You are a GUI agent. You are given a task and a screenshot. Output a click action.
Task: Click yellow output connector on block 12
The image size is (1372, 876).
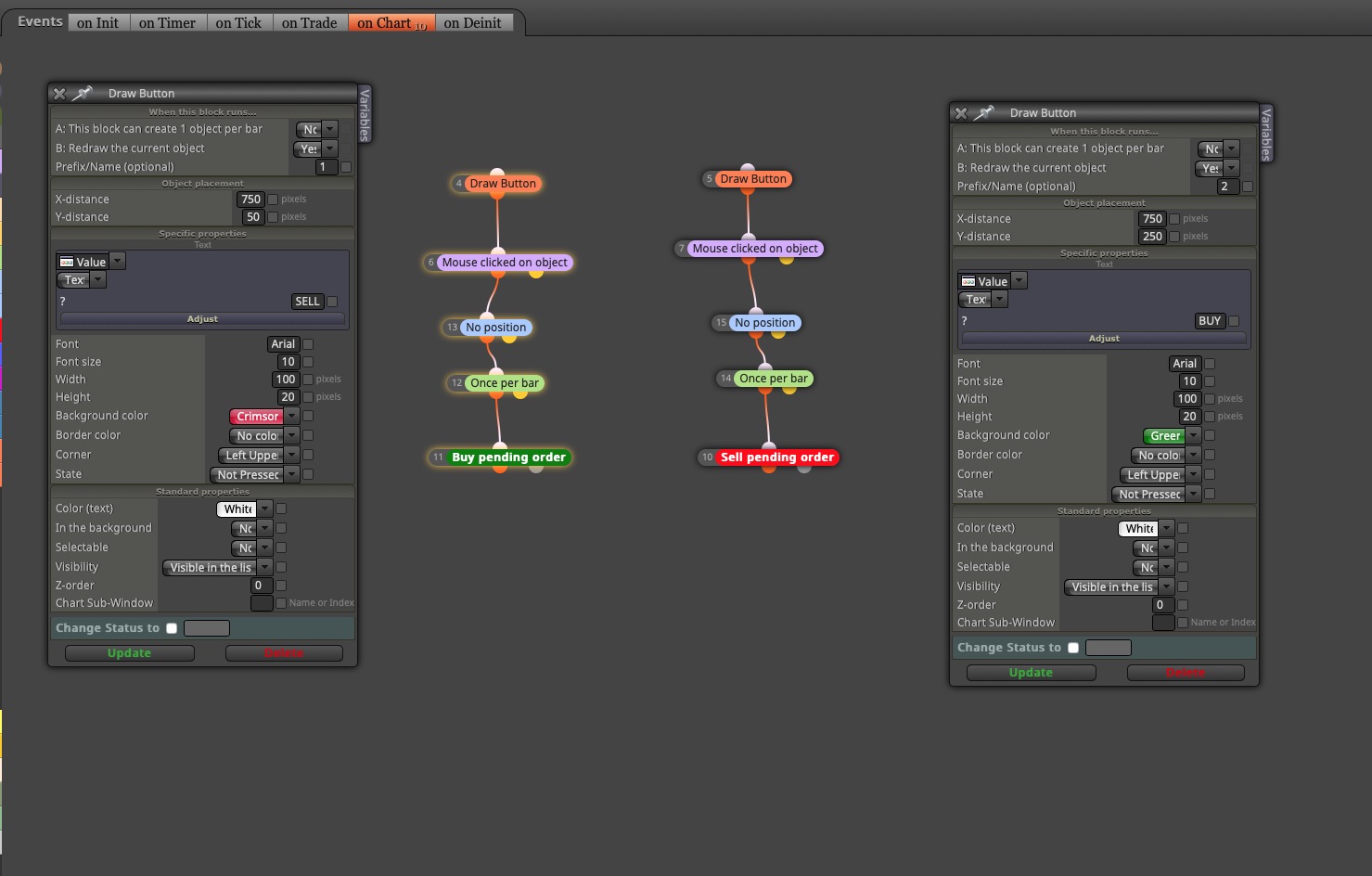[x=520, y=393]
